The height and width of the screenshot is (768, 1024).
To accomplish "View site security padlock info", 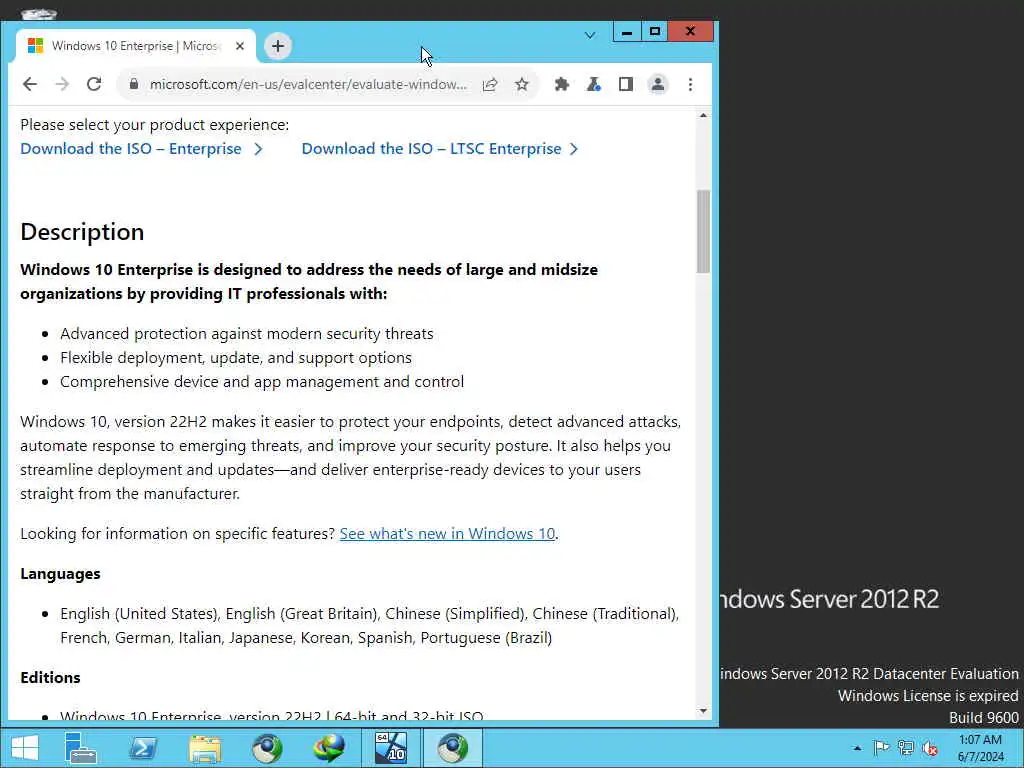I will pyautogui.click(x=134, y=84).
